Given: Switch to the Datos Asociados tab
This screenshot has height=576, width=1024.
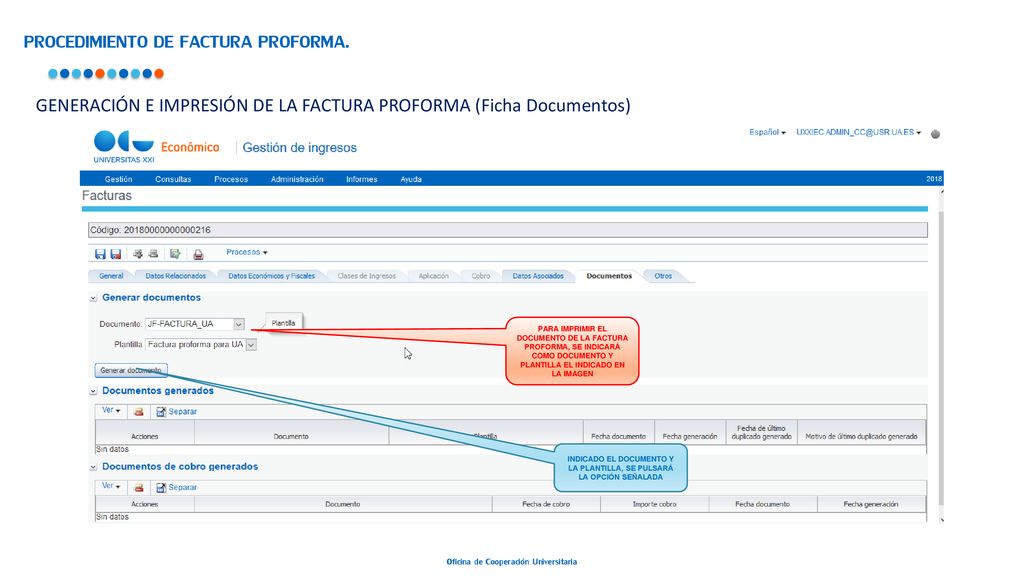Looking at the screenshot, I should coord(538,276).
